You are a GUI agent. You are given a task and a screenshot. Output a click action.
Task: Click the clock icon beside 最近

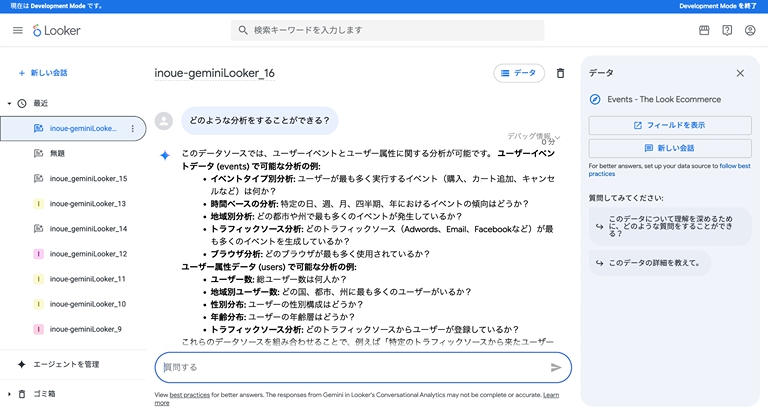22,103
